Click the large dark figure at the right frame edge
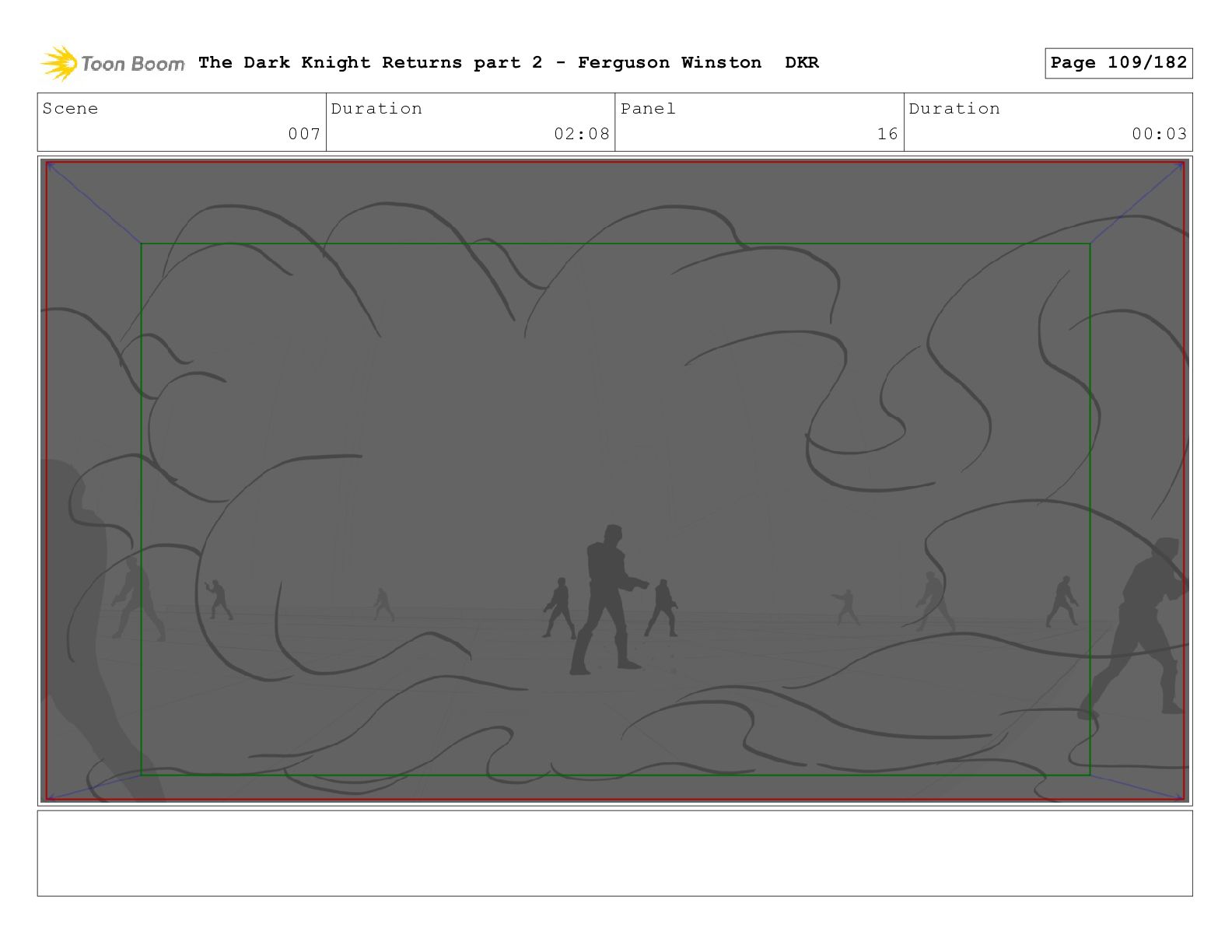The height and width of the screenshot is (952, 1232). pos(1137,626)
